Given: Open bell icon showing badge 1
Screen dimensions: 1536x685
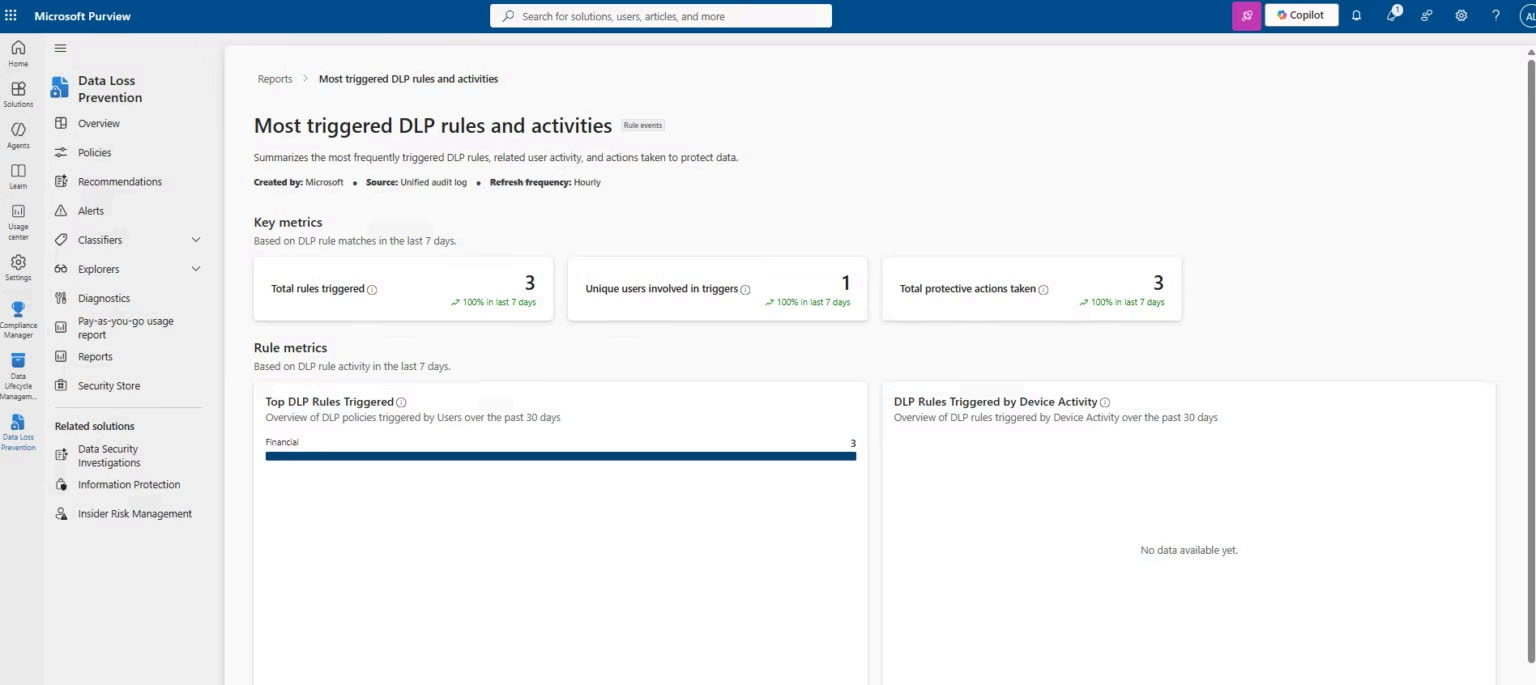Looking at the screenshot, I should pos(1392,15).
